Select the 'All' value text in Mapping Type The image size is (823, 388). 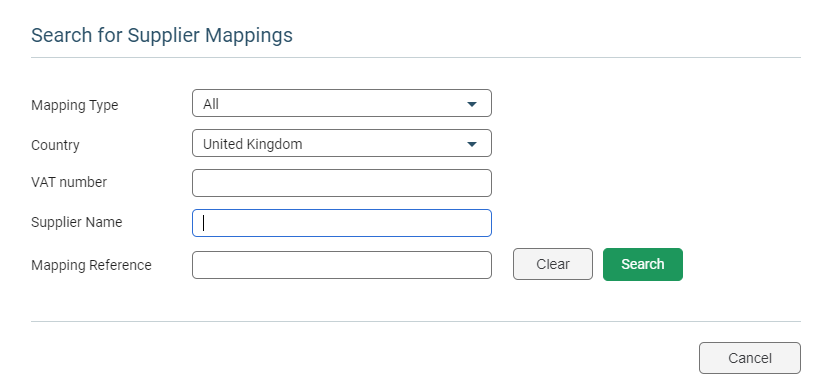pos(210,104)
